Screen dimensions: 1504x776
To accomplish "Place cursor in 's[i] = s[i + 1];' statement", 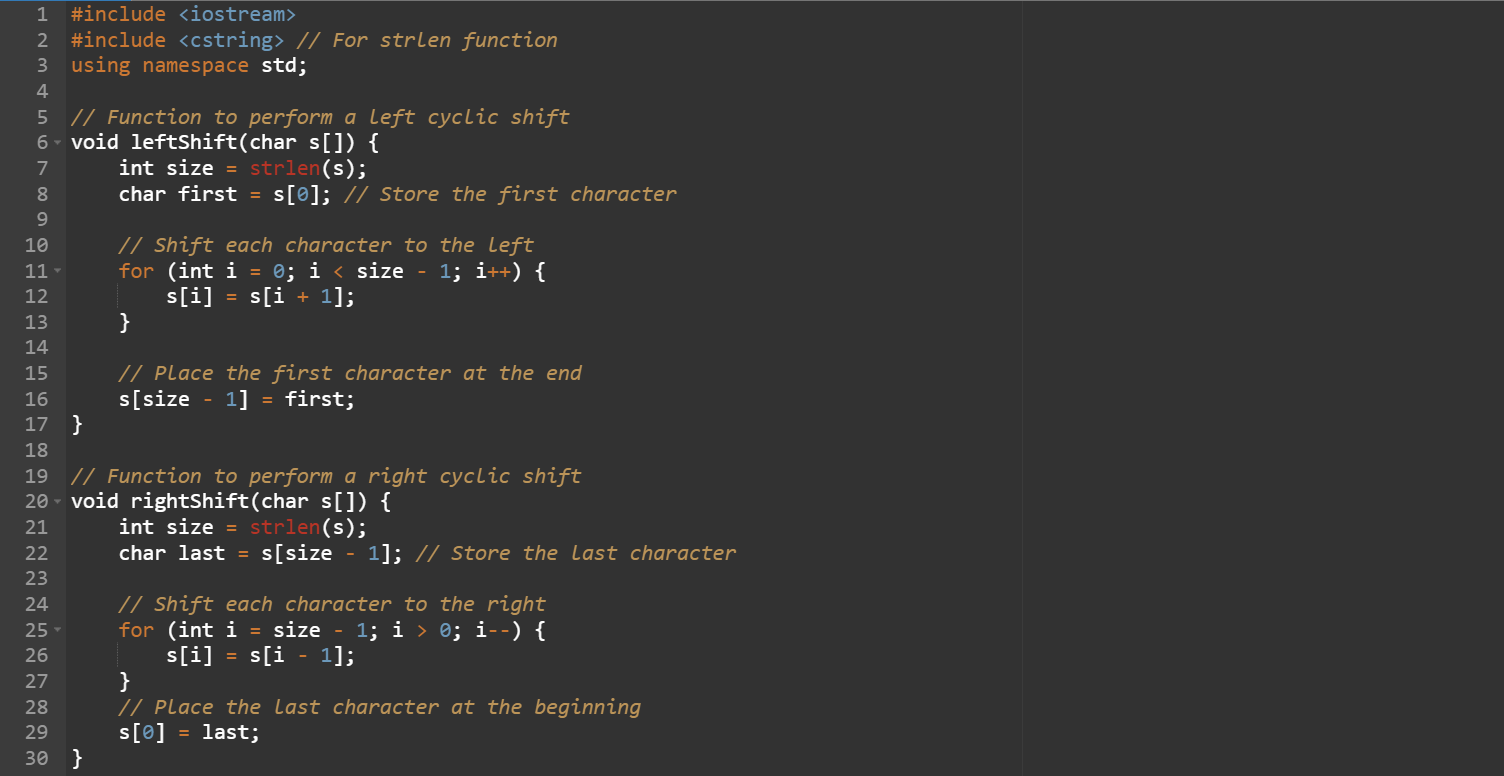I will (260, 297).
